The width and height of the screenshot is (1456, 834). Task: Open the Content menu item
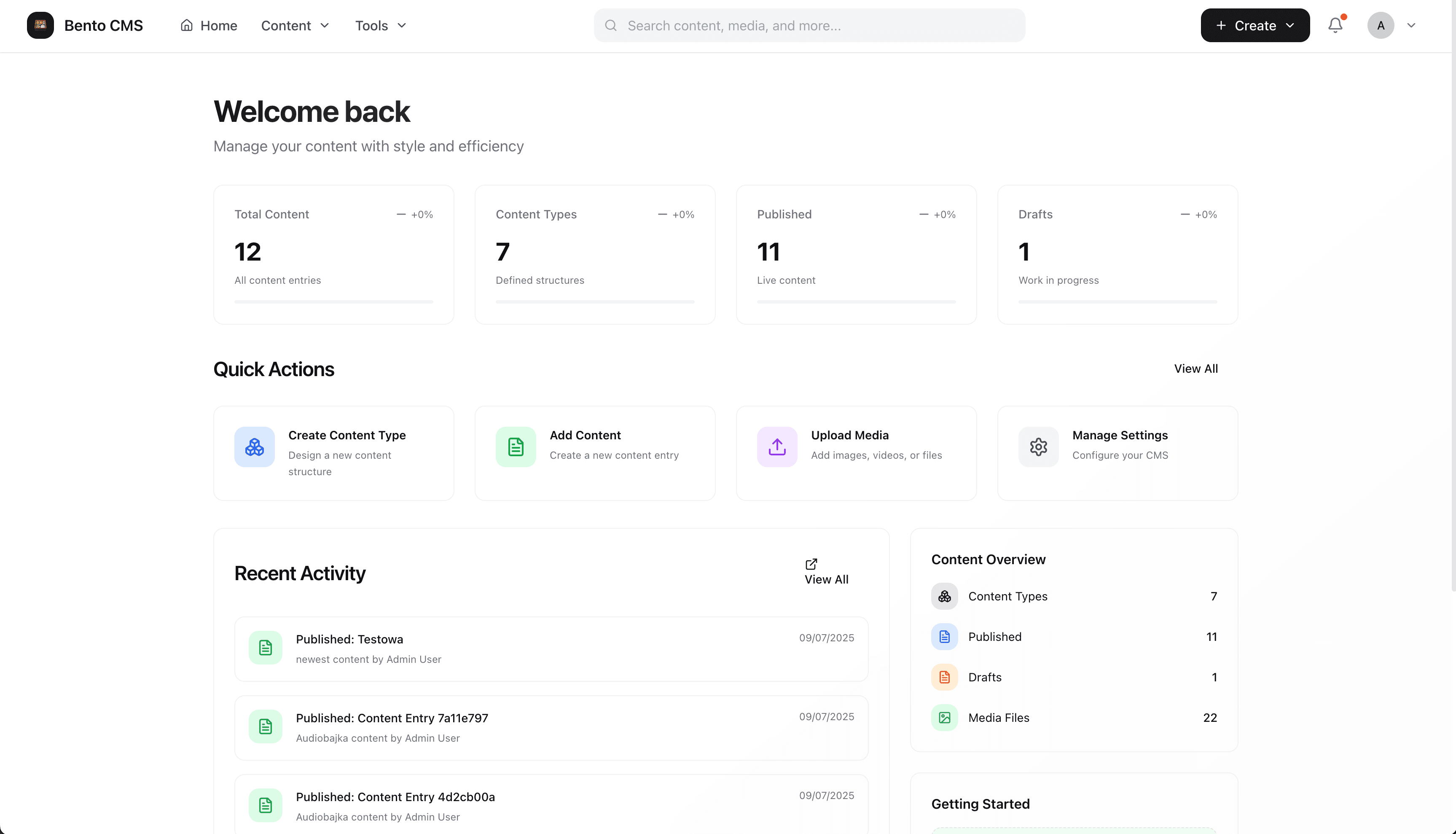click(x=286, y=25)
